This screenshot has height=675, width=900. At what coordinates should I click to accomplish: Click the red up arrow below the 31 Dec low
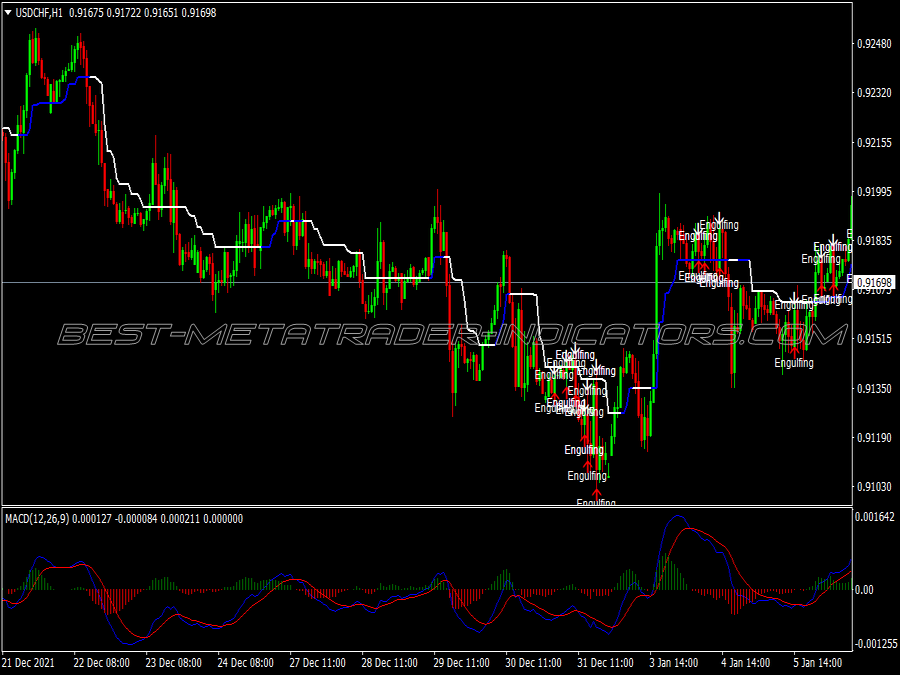pyautogui.click(x=596, y=492)
